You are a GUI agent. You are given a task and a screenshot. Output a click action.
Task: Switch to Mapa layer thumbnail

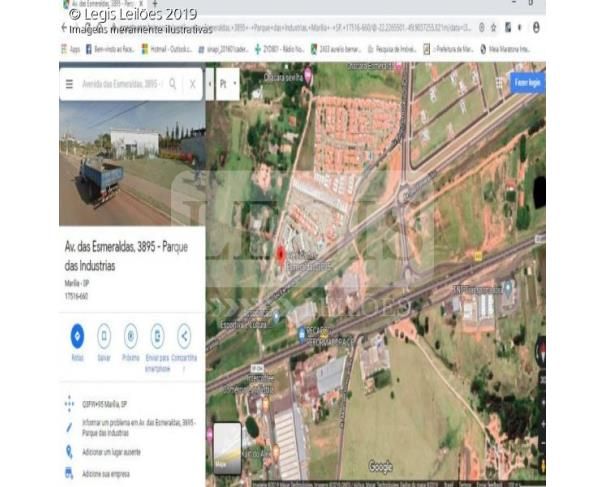coord(227,448)
